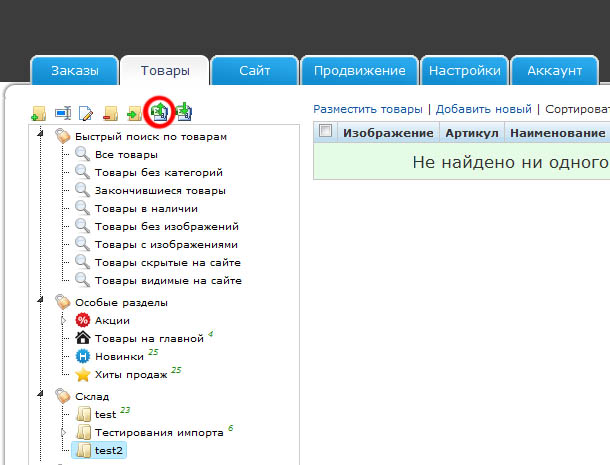
Task: Collapse the Склад section
Action: click(x=40, y=393)
